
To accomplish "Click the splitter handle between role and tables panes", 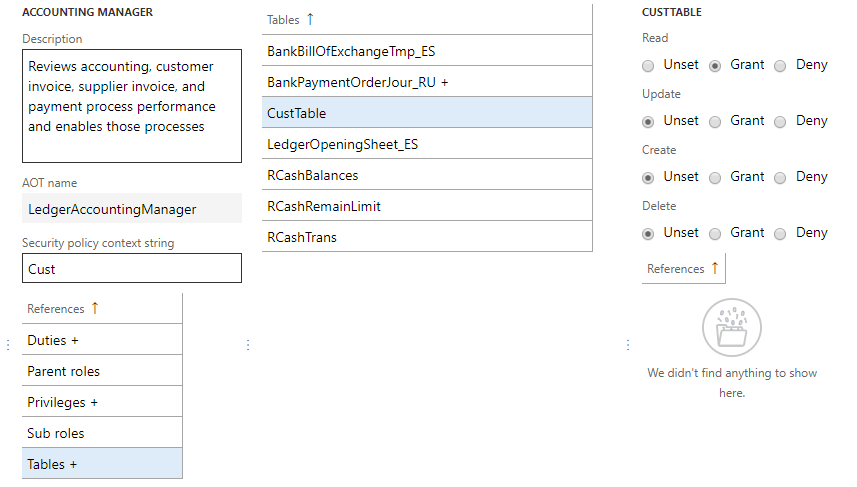I will click(248, 344).
